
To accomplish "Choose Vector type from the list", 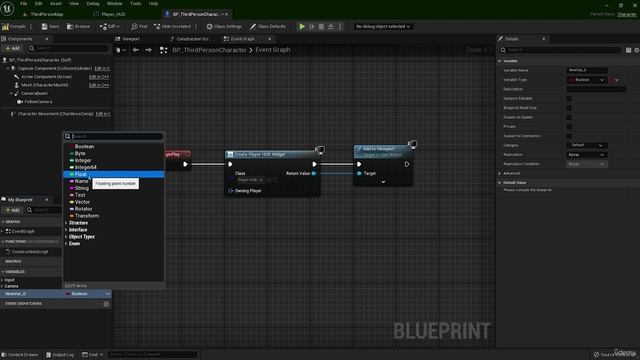I will pyautogui.click(x=82, y=202).
